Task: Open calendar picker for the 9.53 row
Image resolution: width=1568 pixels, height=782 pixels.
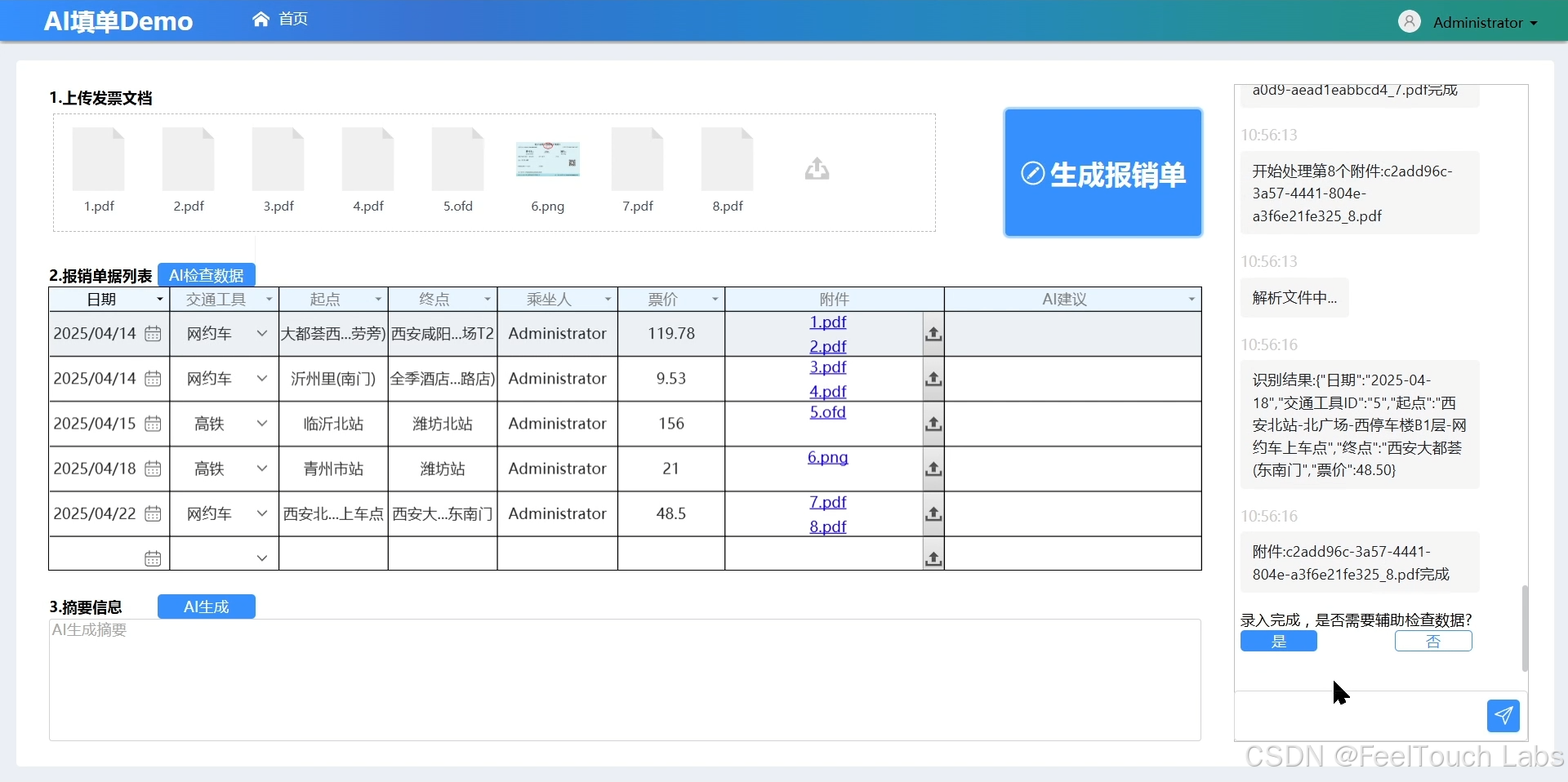Action: pyautogui.click(x=153, y=379)
